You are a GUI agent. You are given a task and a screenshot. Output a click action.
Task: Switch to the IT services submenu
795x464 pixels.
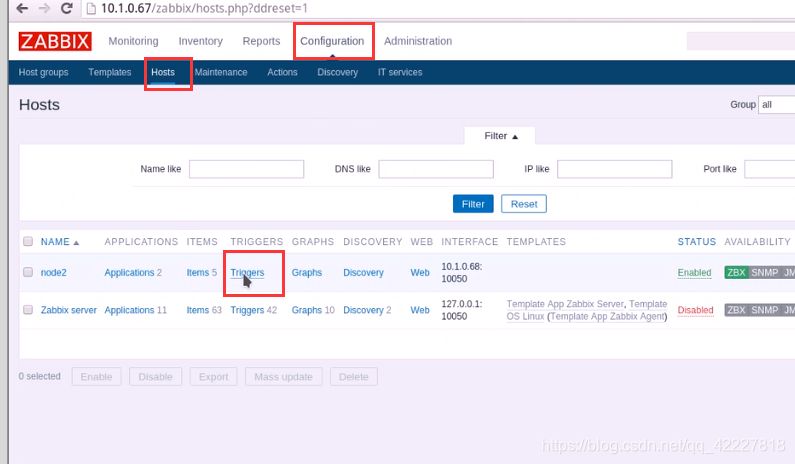400,72
